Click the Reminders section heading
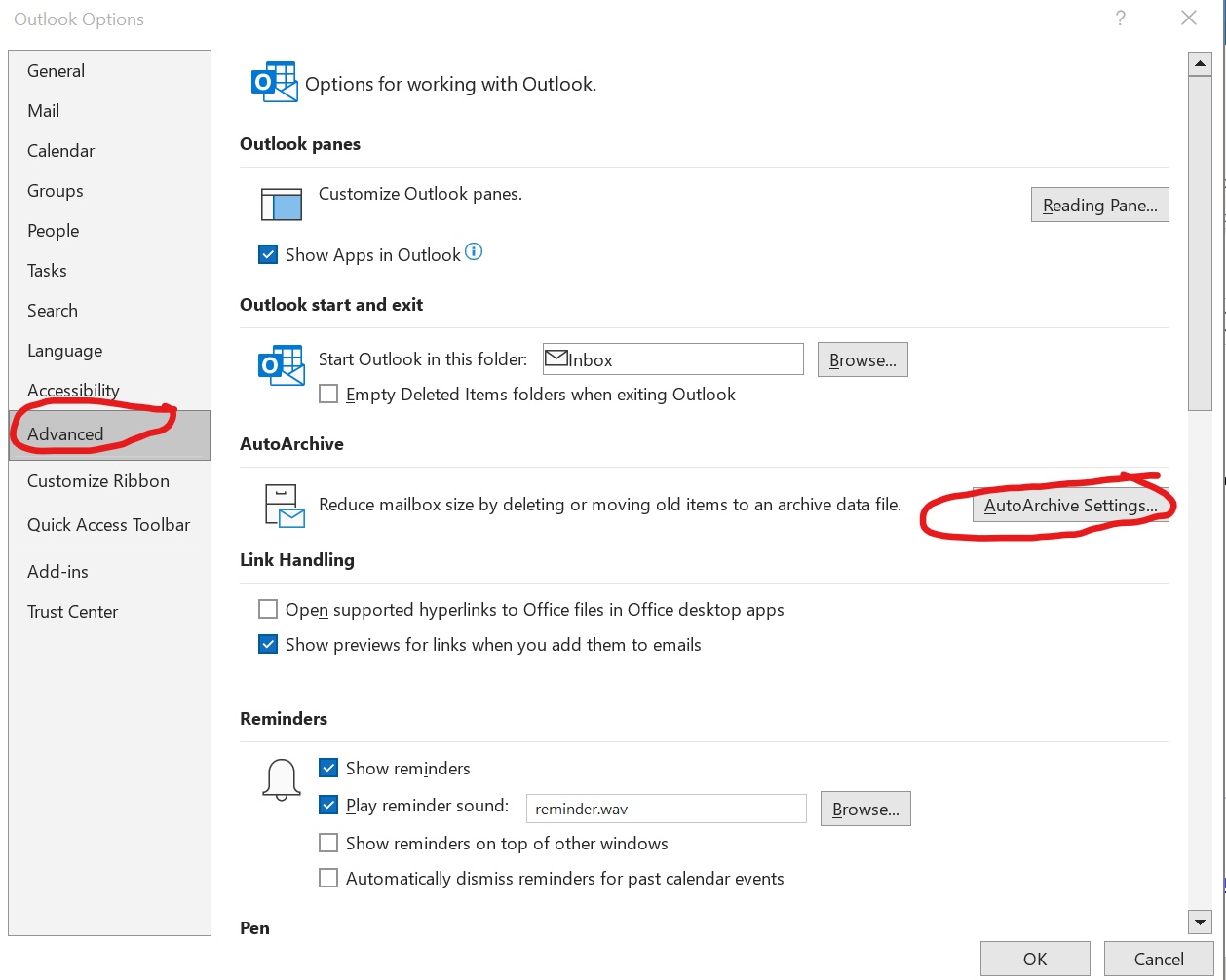The height and width of the screenshot is (980, 1226). pos(284,719)
